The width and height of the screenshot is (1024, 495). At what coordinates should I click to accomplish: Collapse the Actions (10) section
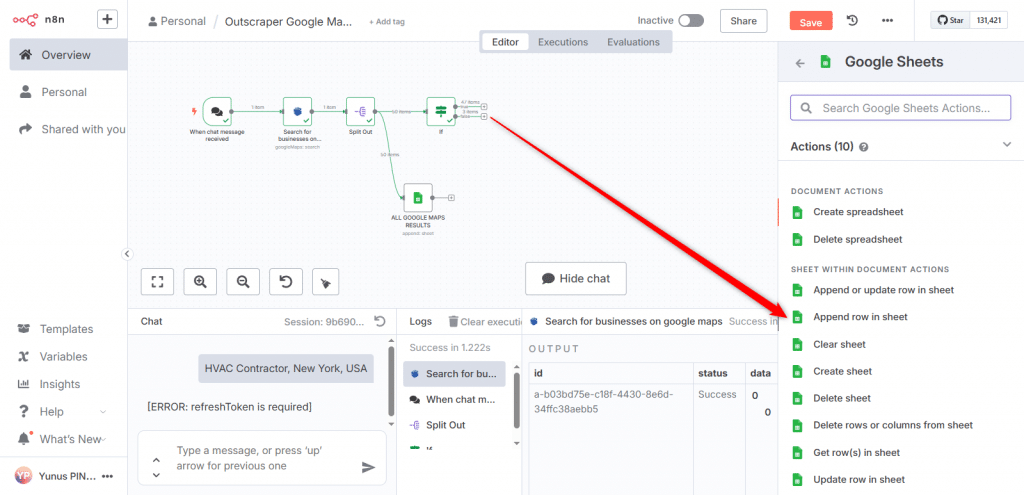point(1006,145)
